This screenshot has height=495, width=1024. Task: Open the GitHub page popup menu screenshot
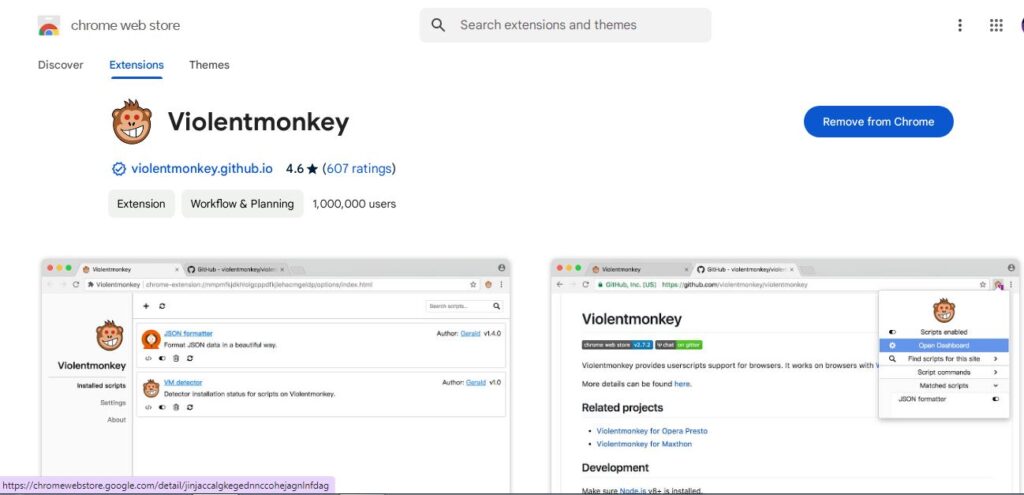tap(785, 375)
